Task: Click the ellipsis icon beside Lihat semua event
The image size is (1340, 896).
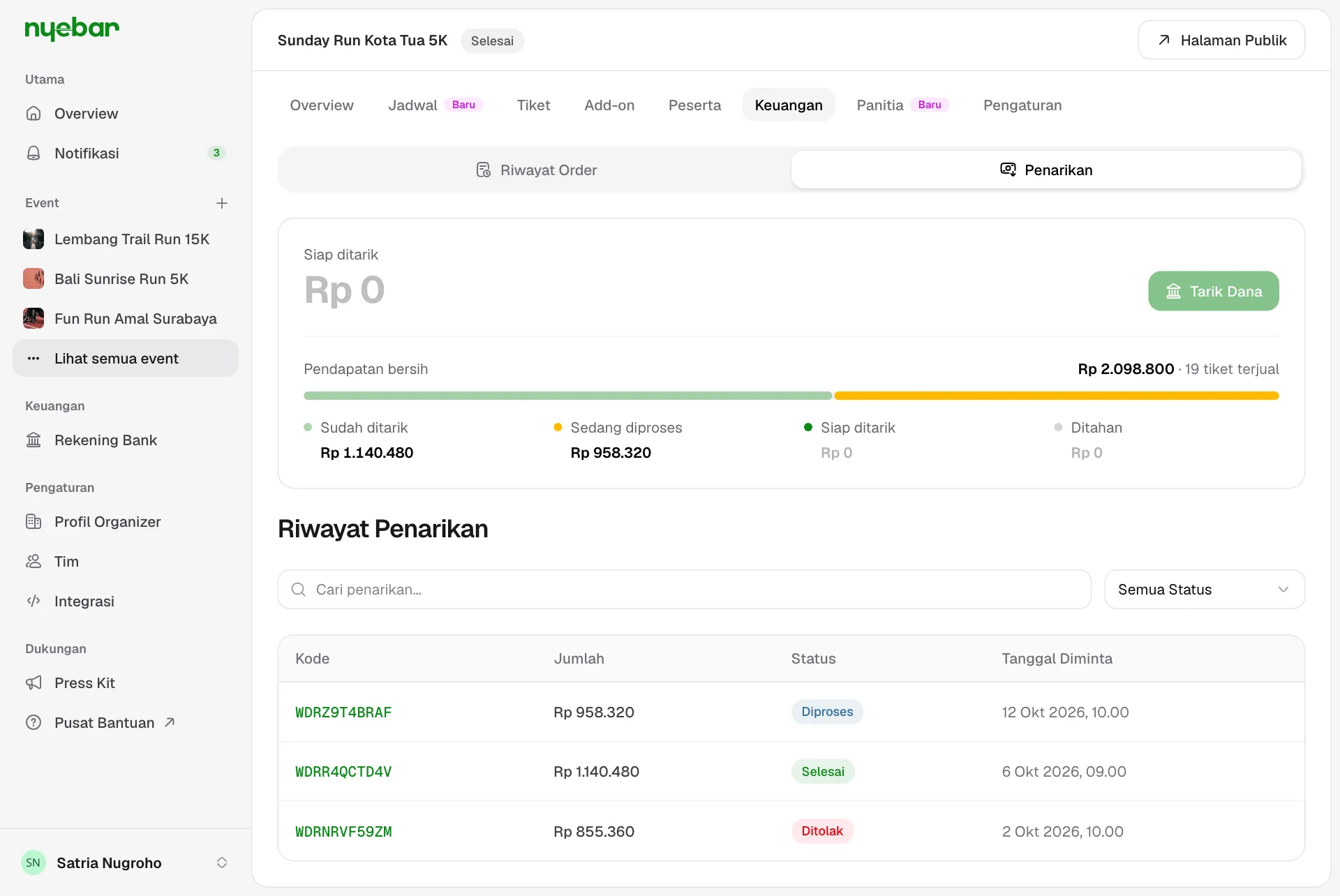Action: 33,358
